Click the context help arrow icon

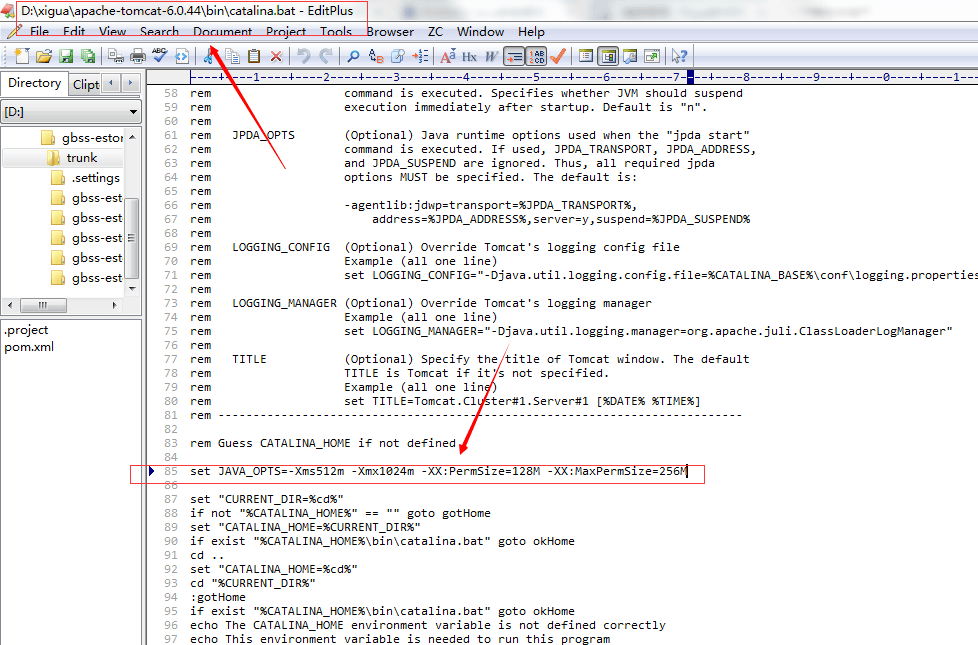(679, 56)
